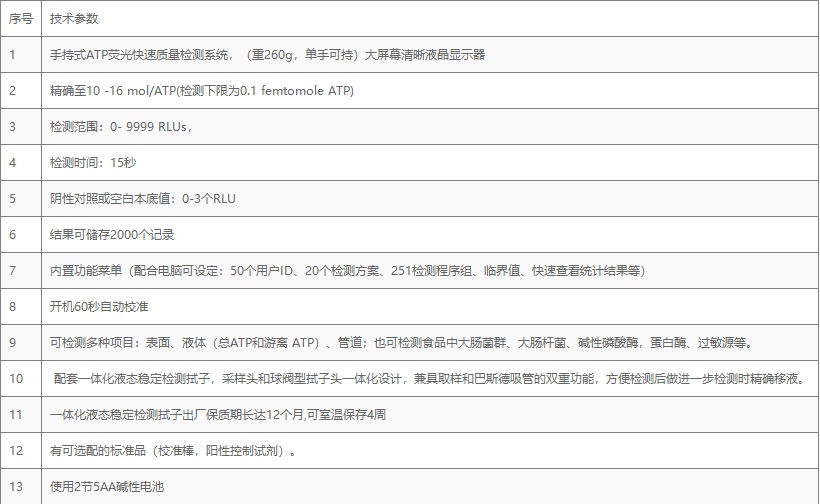Click the 精确至10 -16 mol/ATP cell
The image size is (820, 504).
pos(201,91)
